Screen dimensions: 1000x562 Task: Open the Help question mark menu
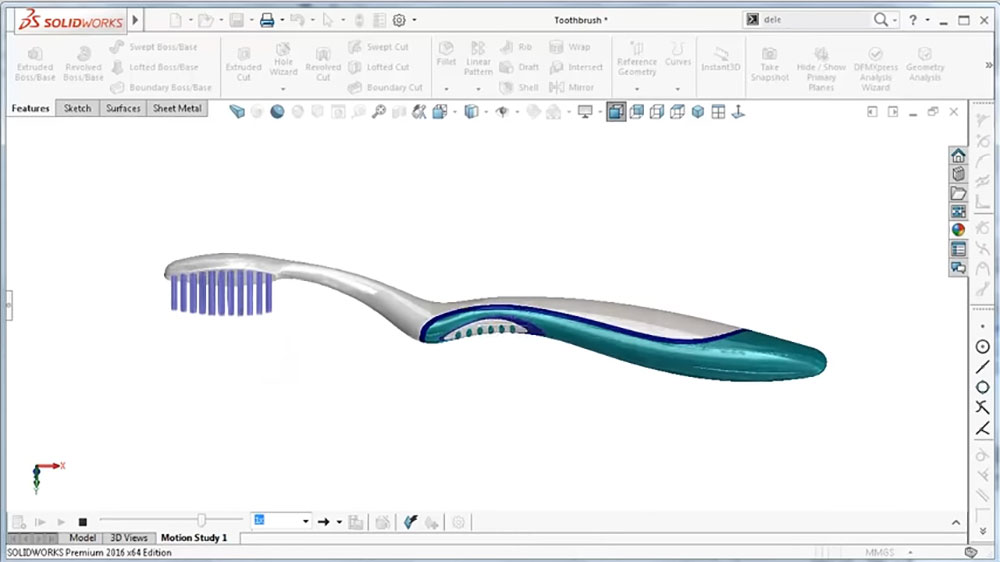(913, 20)
